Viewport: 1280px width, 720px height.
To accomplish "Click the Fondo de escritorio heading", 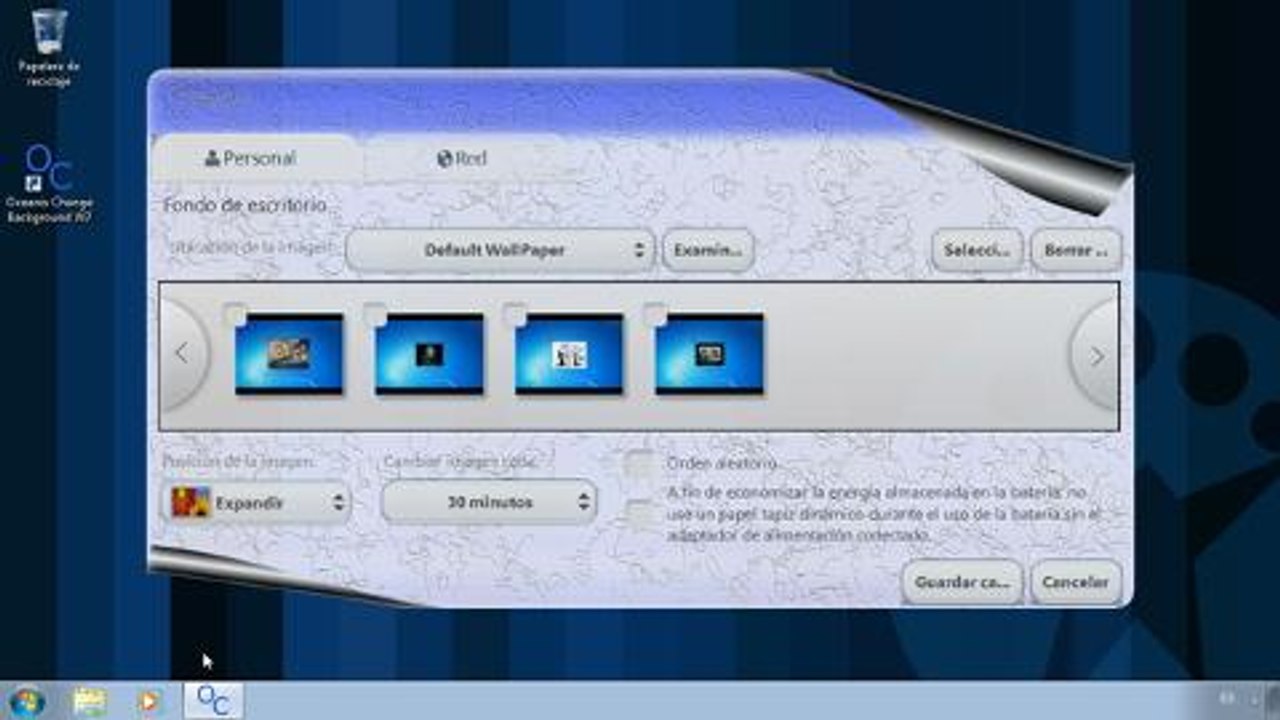I will [245, 205].
